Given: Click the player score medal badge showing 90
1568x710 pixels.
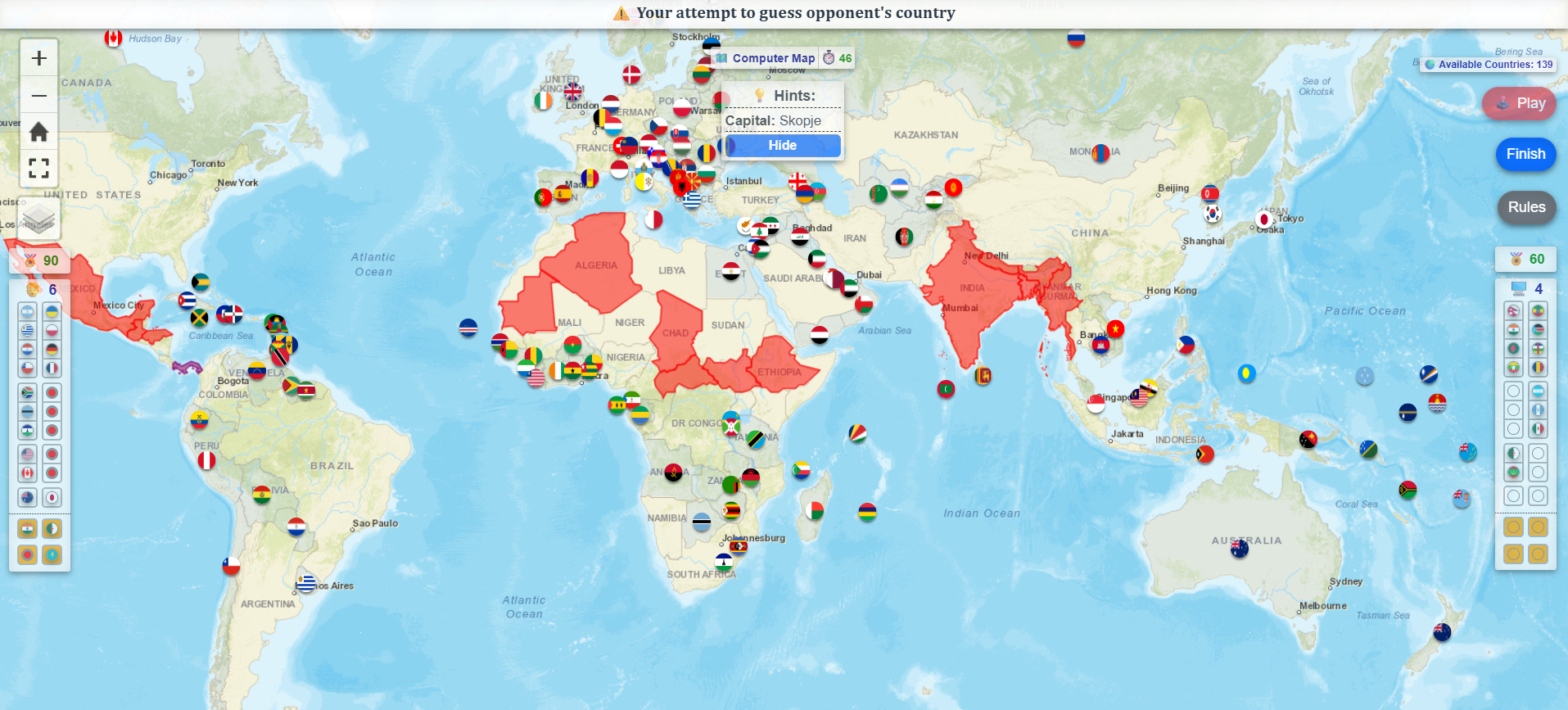Looking at the screenshot, I should pos(40,260).
